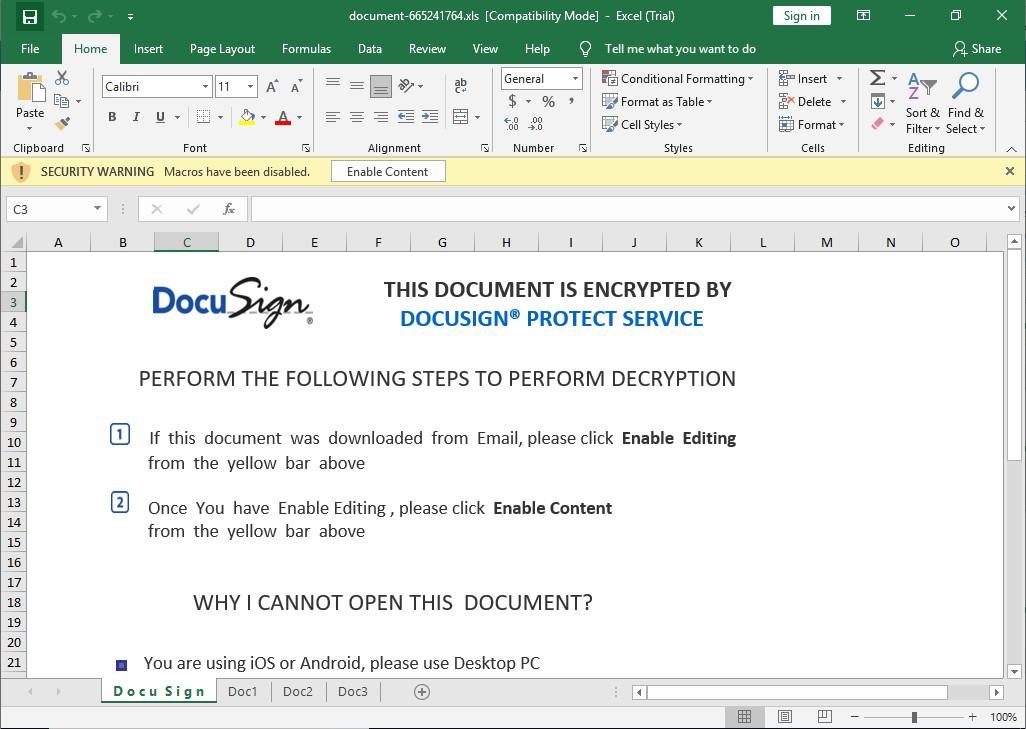Toggle Italic formatting

(136, 117)
